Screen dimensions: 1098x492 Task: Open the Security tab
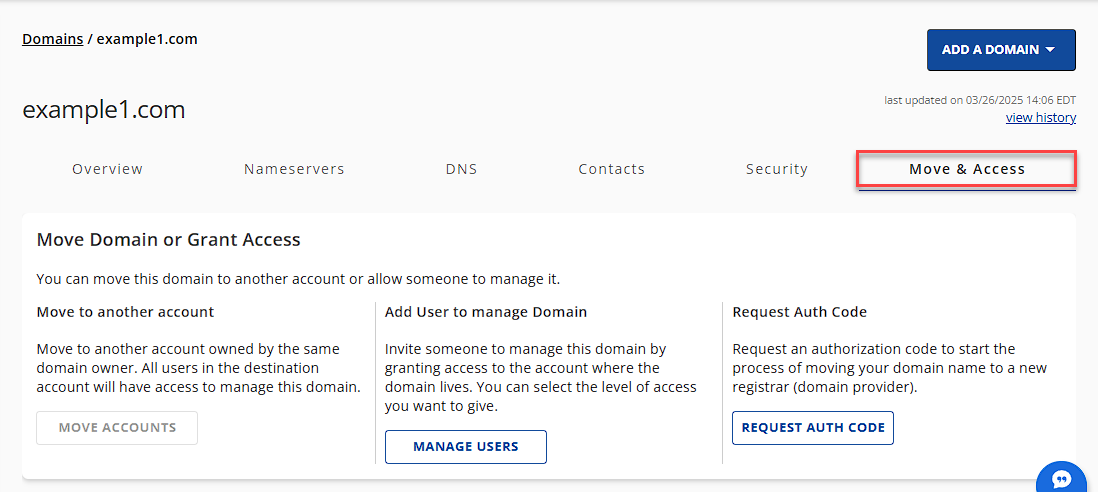point(777,169)
